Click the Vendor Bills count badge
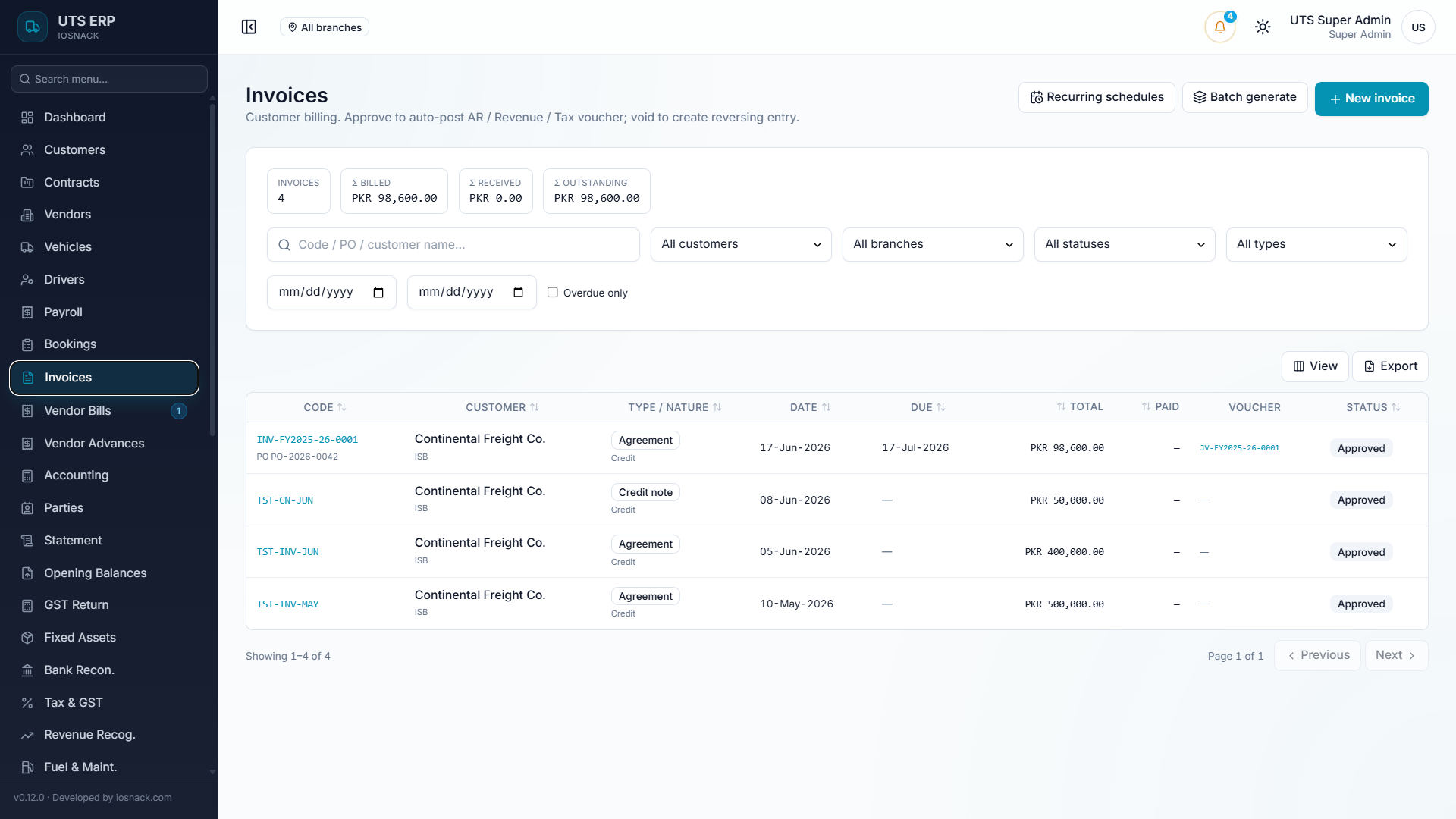The image size is (1456, 819). pyautogui.click(x=179, y=411)
